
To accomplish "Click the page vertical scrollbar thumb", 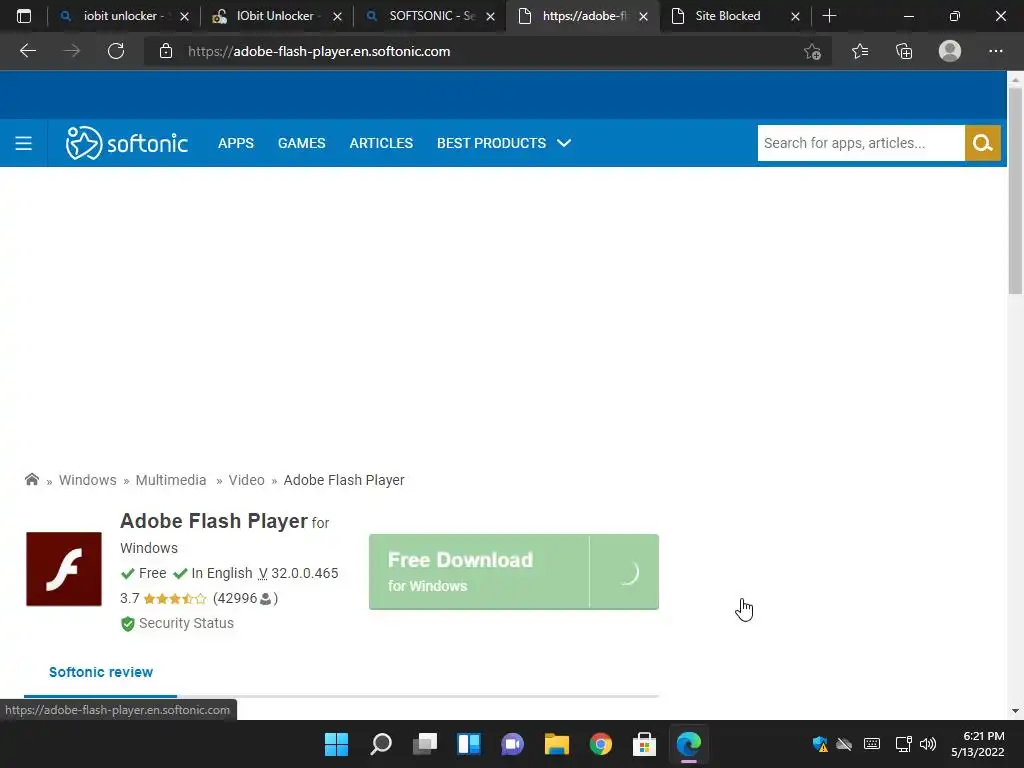I will [x=1015, y=189].
